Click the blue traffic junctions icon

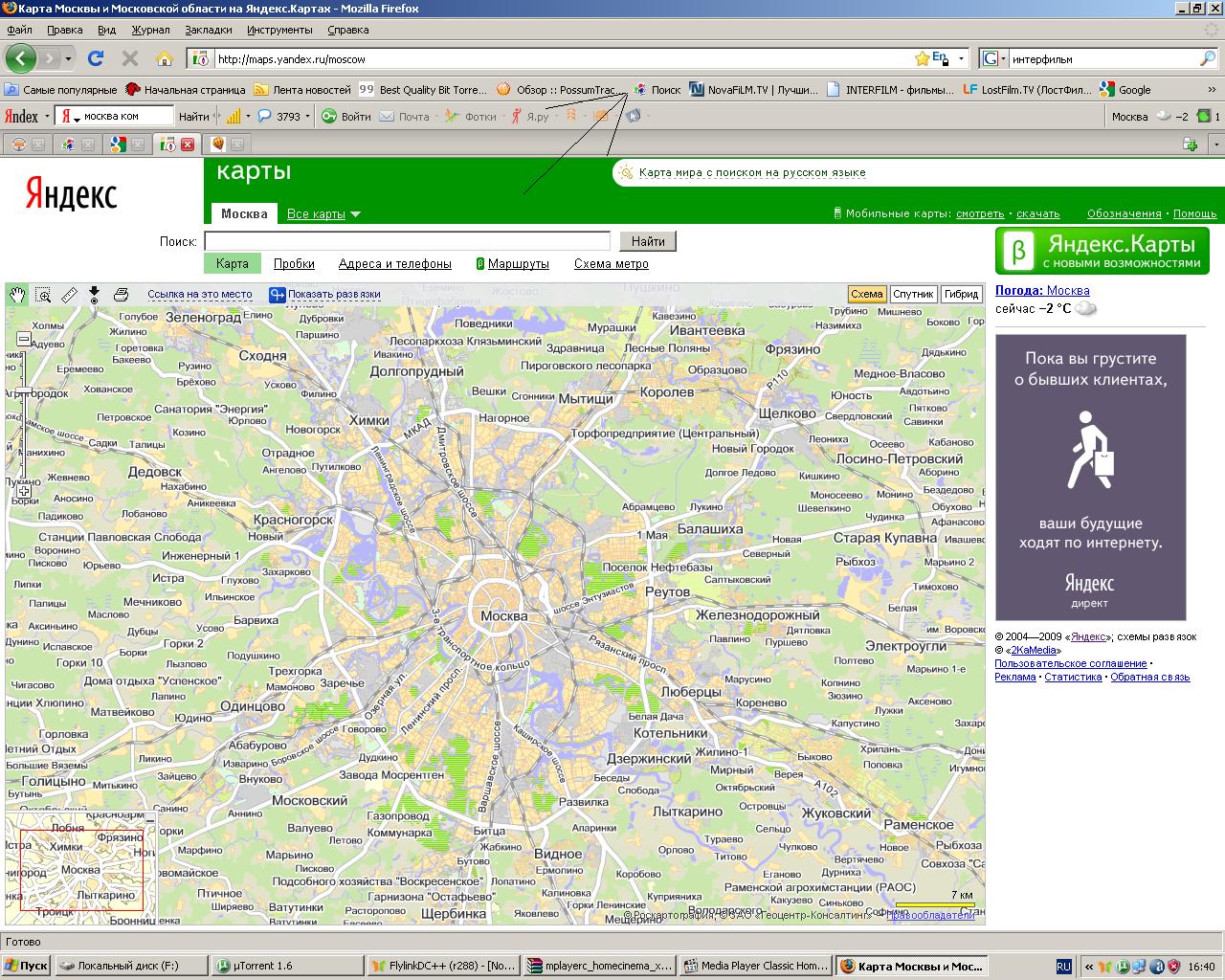point(277,295)
